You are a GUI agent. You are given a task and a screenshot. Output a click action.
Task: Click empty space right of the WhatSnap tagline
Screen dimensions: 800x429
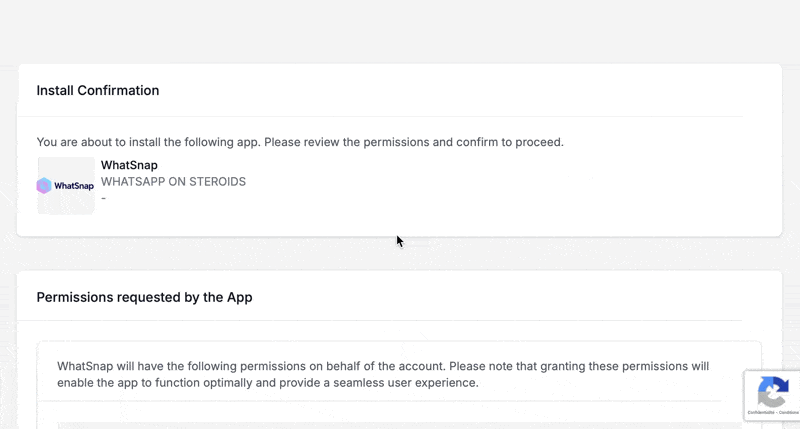pos(500,182)
